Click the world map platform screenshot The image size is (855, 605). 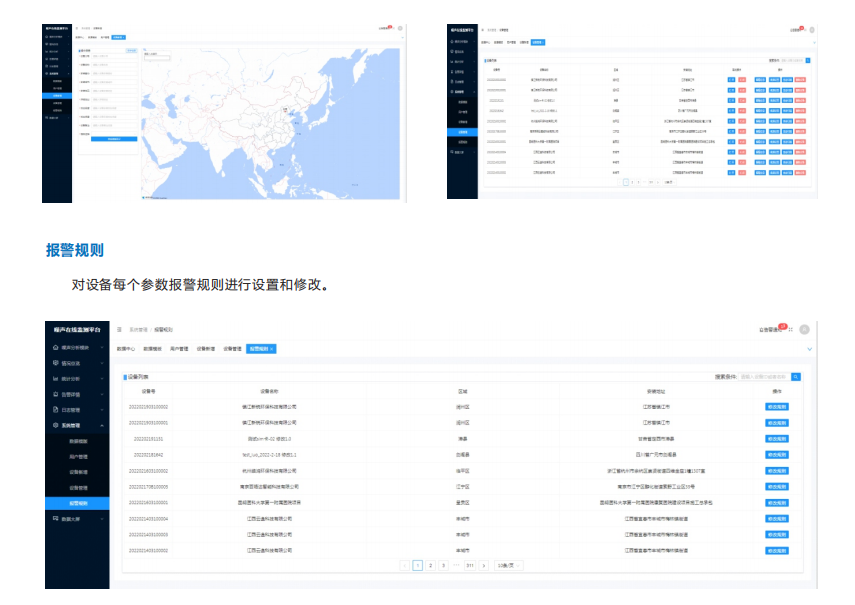click(224, 113)
